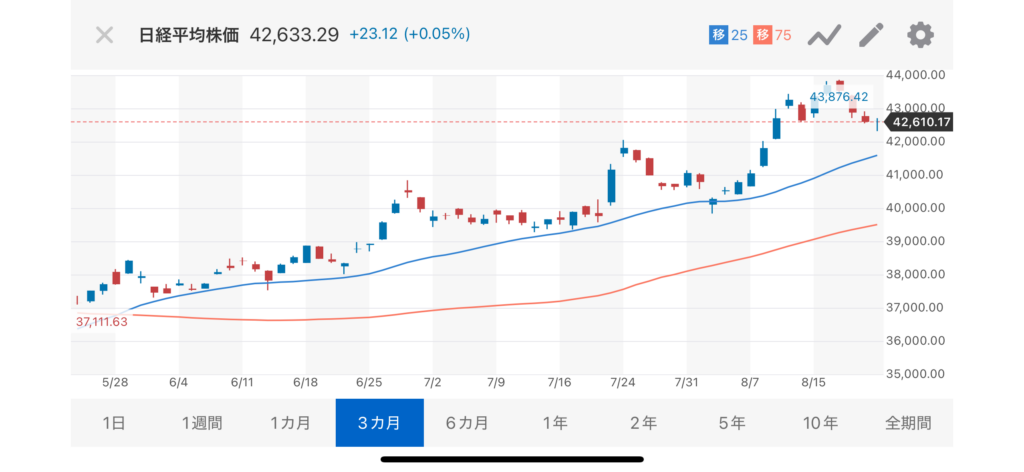Switch to the 1年 period tab
1024x472 pixels.
click(556, 423)
